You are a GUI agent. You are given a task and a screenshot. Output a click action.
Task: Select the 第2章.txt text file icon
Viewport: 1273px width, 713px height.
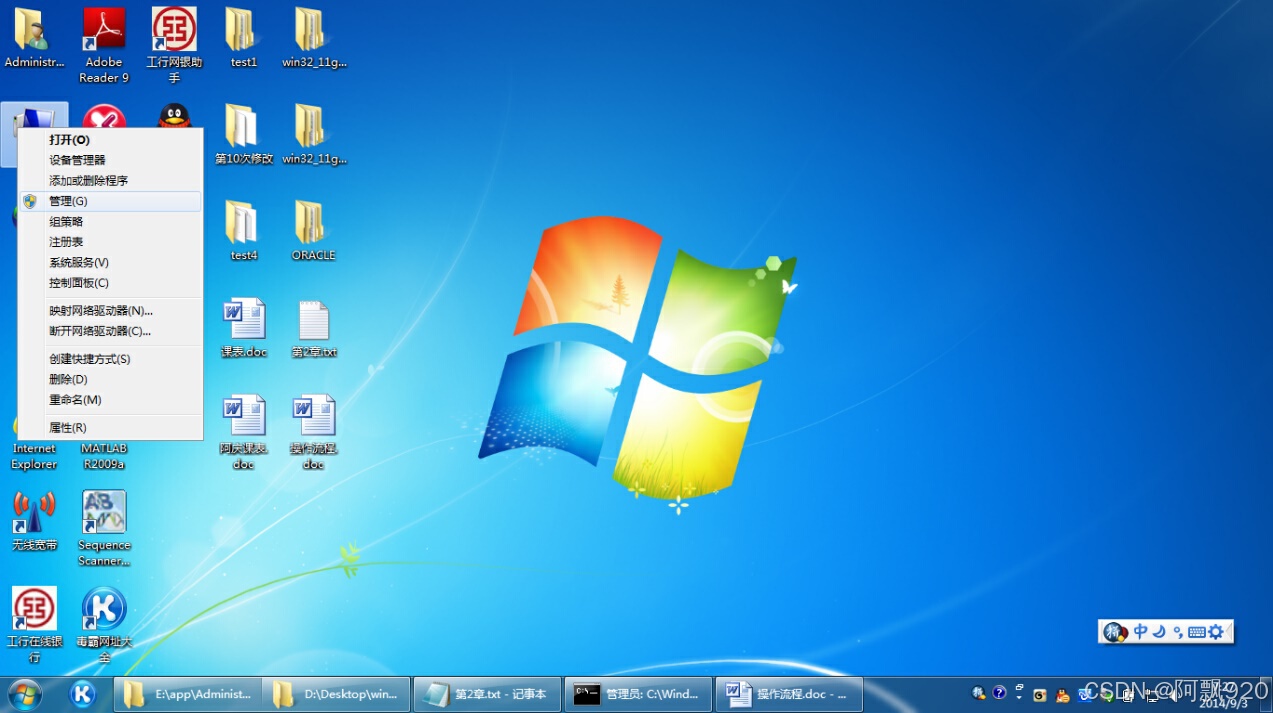pyautogui.click(x=313, y=328)
